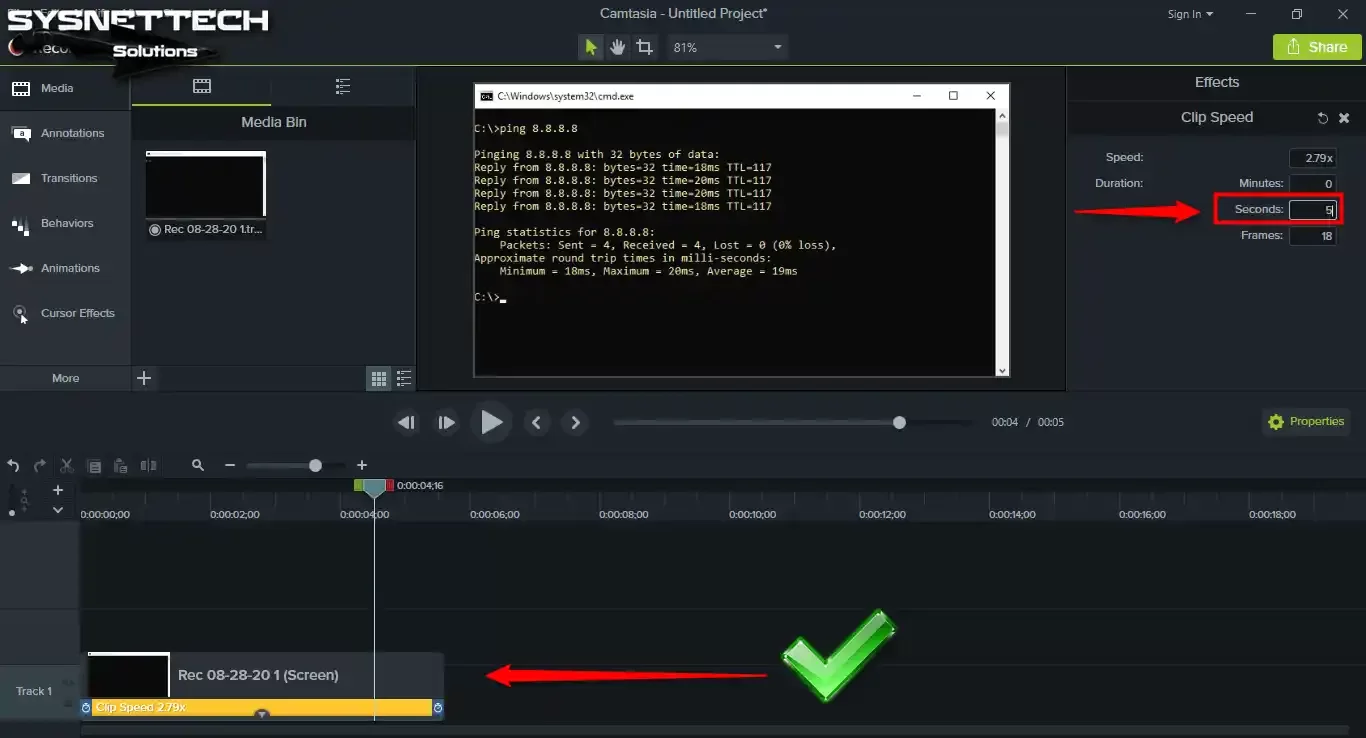Switch to Library list tab
This screenshot has height=738, width=1366.
pyautogui.click(x=343, y=86)
